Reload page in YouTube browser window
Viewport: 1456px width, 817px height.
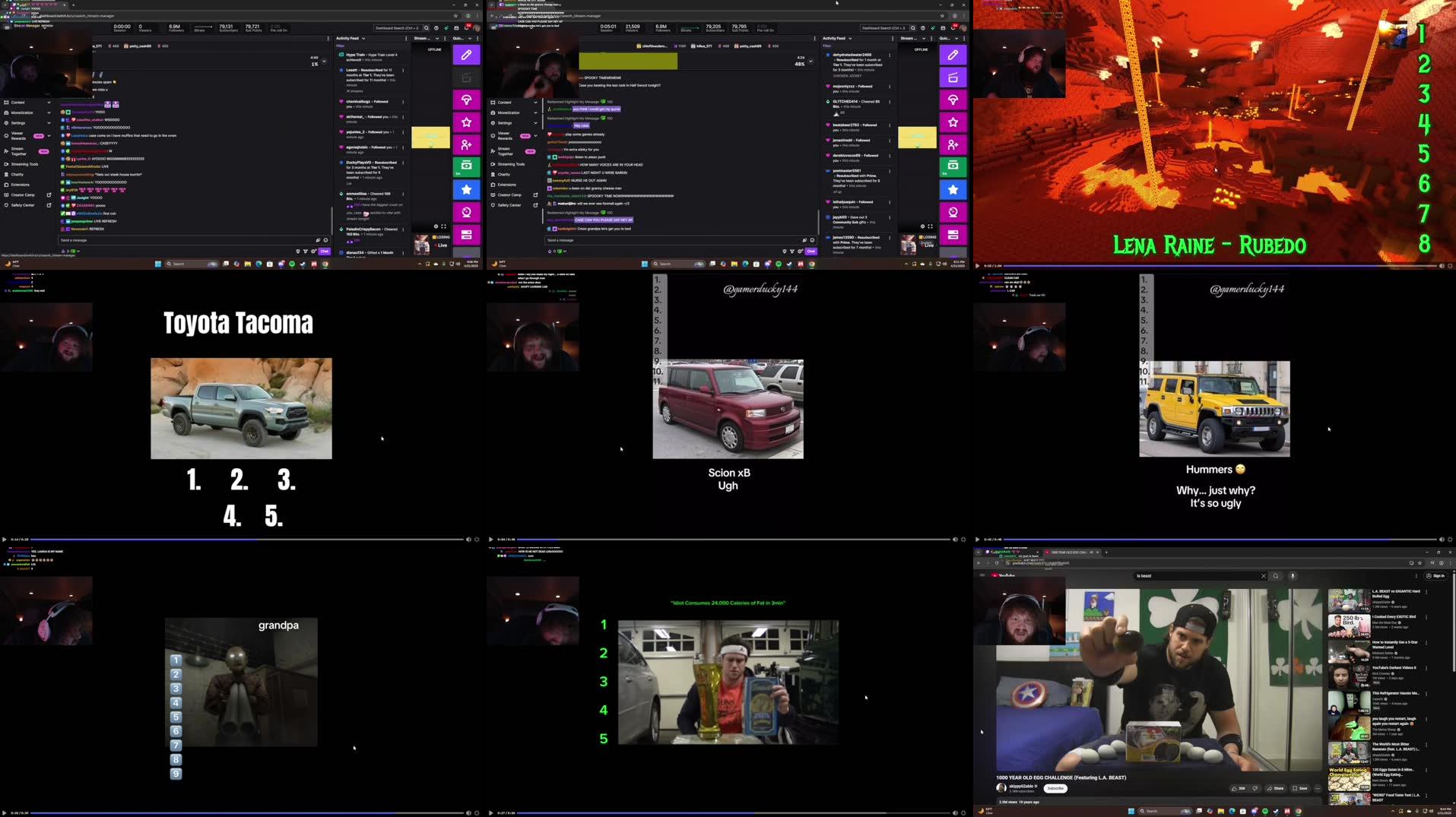997,563
